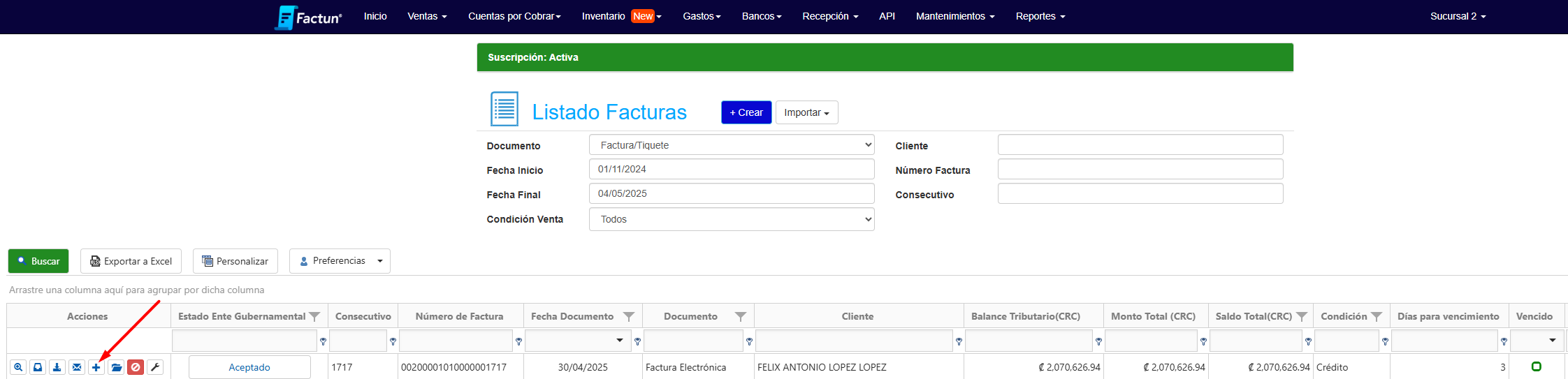Open Saldo Total(CRC) header filter funnel
1568x379 pixels.
1302,317
